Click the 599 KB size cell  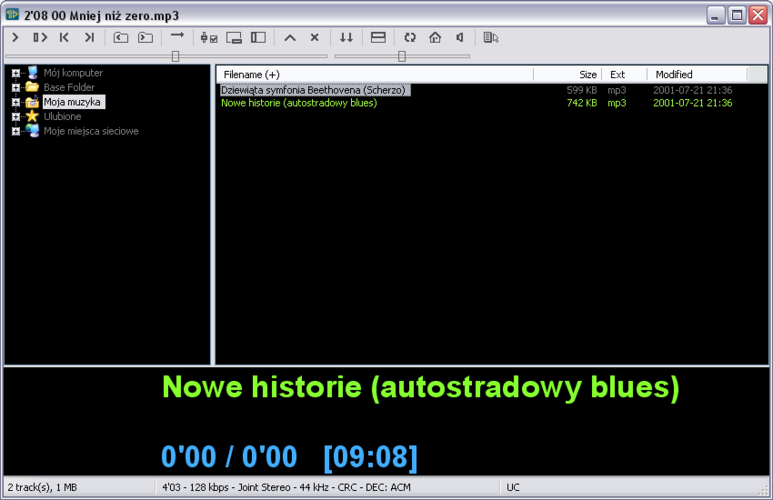[582, 90]
